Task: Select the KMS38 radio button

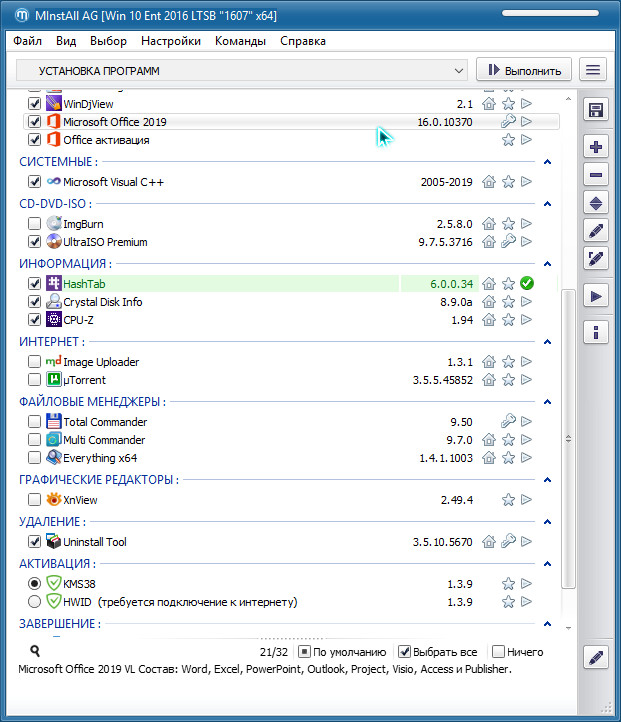Action: click(35, 584)
